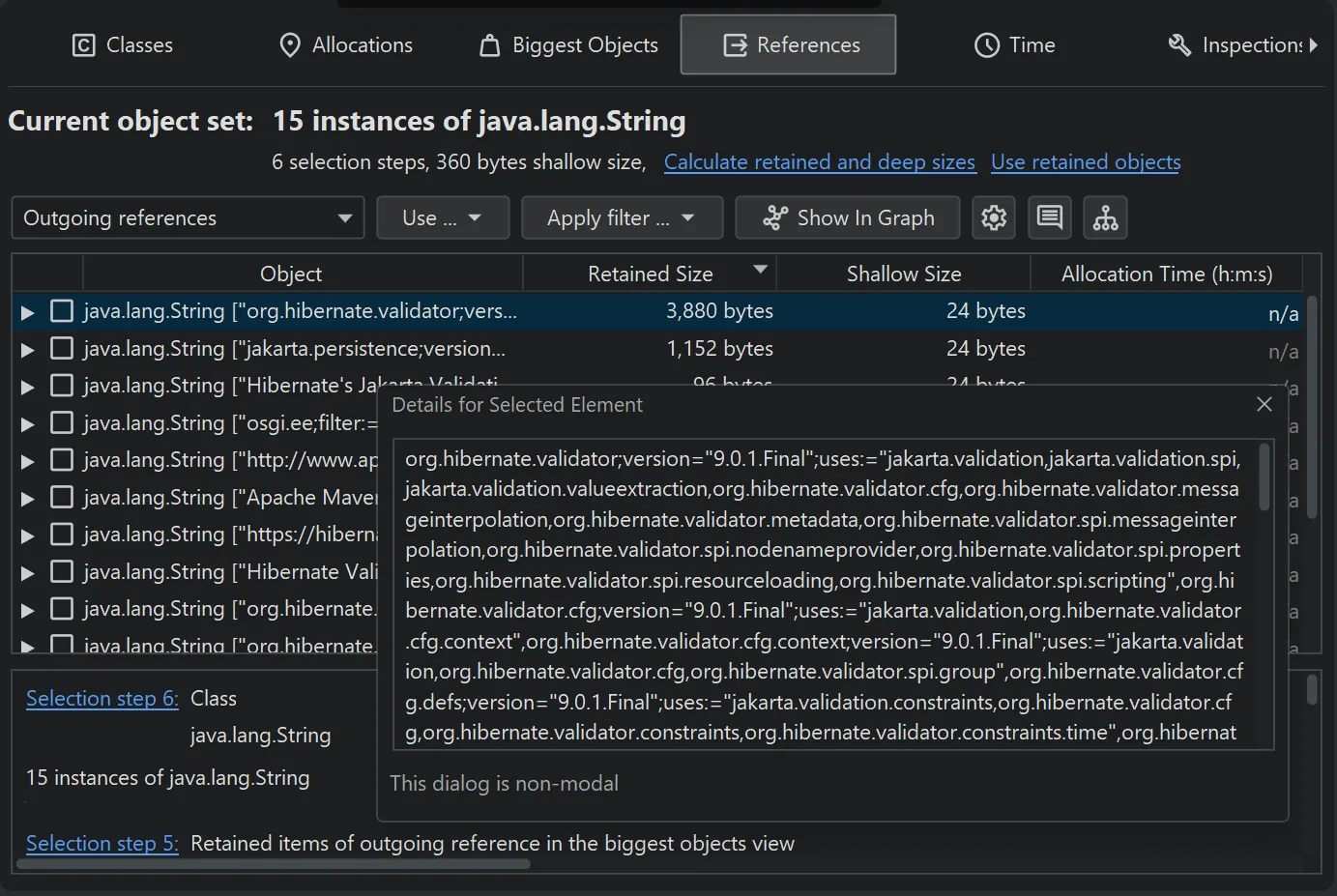Image resolution: width=1337 pixels, height=896 pixels.
Task: Click the gear settings icon in the toolbar
Action: [994, 217]
